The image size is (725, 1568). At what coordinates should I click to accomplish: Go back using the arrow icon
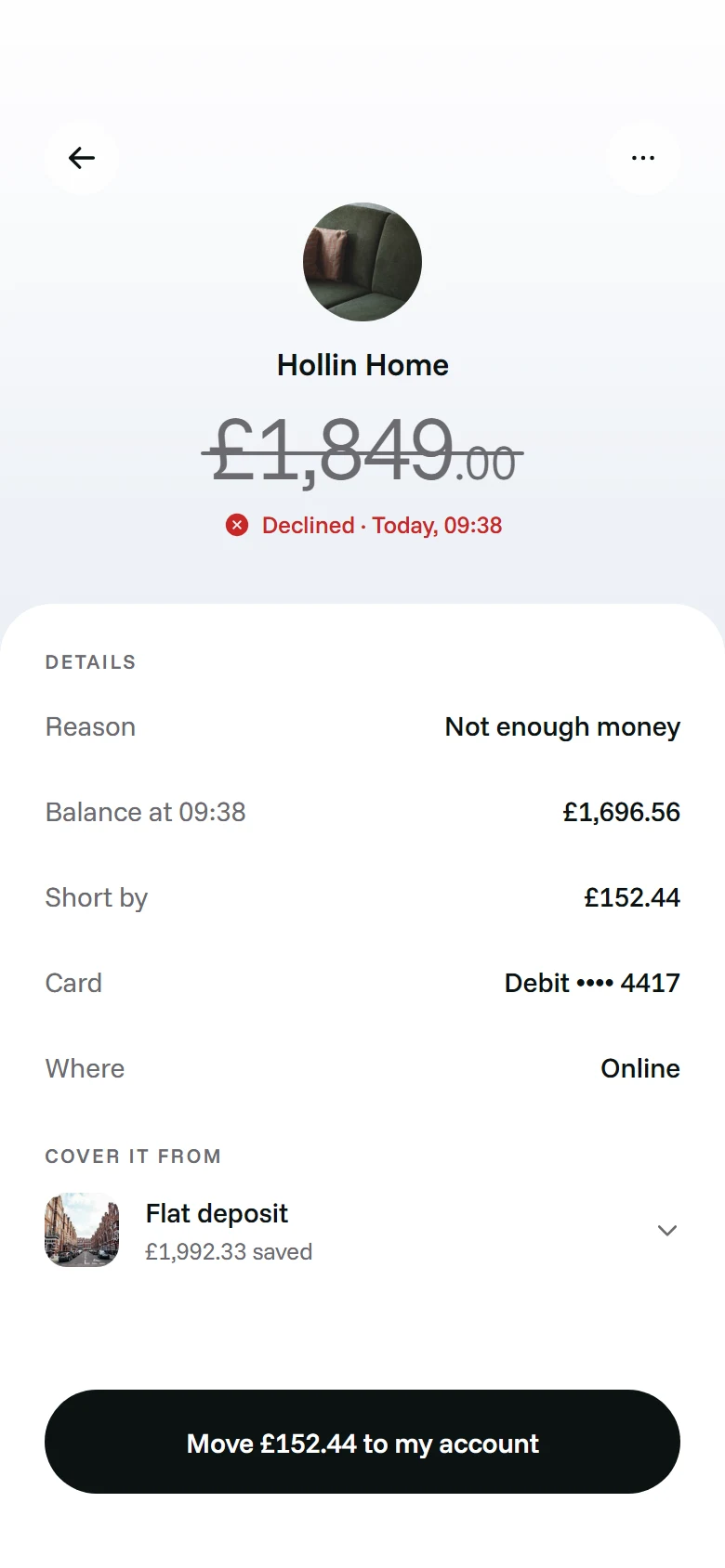tap(82, 158)
